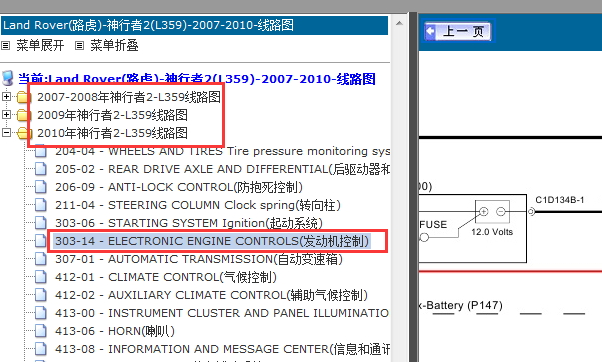The height and width of the screenshot is (362, 602).
Task: Open 413-08 INFORMATION AND MESSAGE CENTER
Action: 222,349
